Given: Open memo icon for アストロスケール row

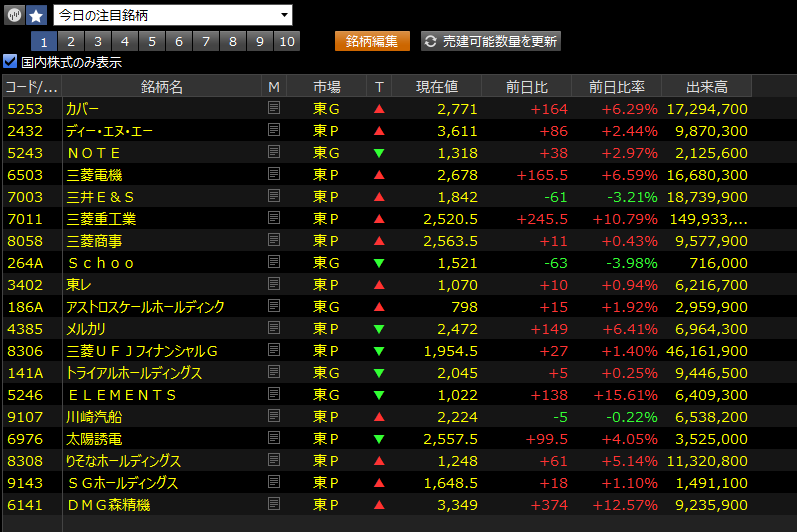Looking at the screenshot, I should [273, 306].
